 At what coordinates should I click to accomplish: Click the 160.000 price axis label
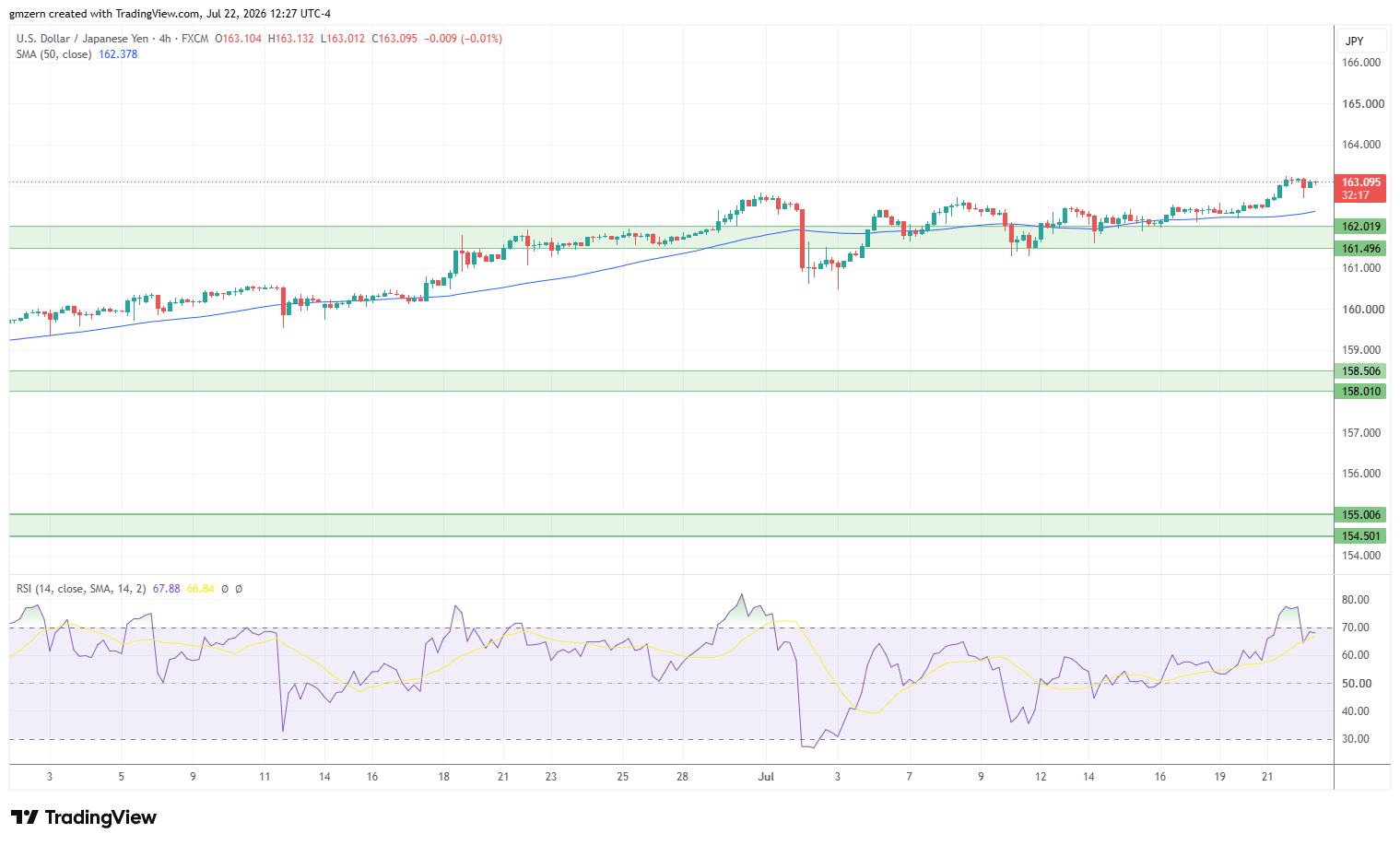1363,310
